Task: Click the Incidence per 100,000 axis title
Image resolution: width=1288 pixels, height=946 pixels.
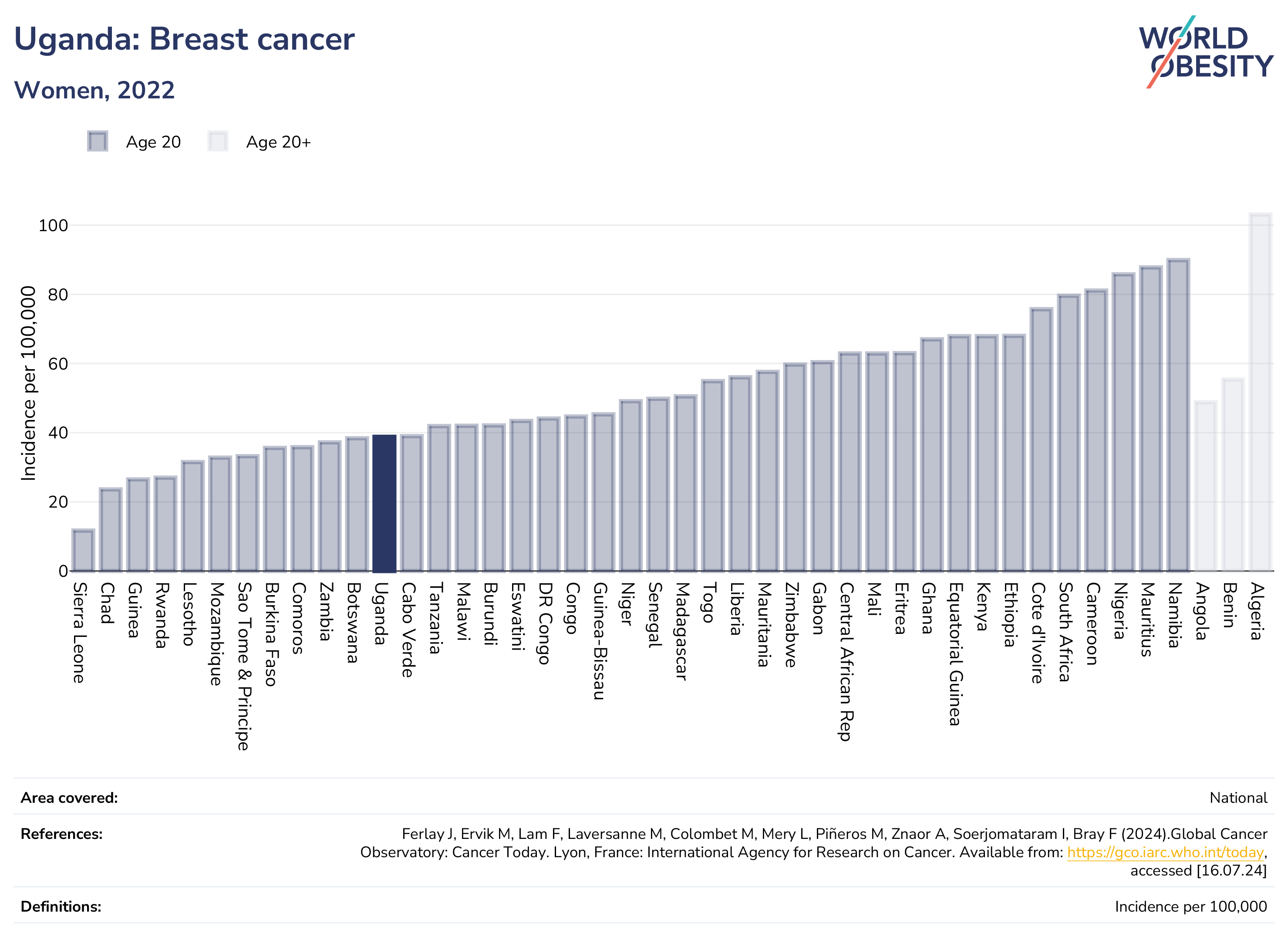Action: pyautogui.click(x=28, y=383)
